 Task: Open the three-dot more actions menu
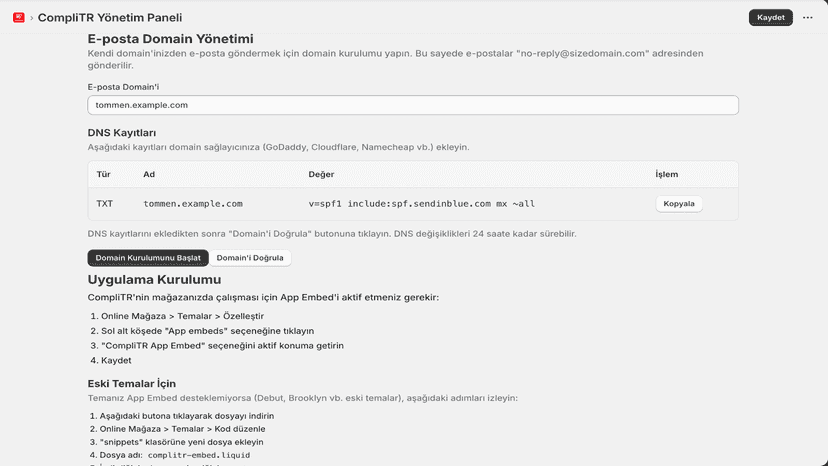tap(807, 17)
